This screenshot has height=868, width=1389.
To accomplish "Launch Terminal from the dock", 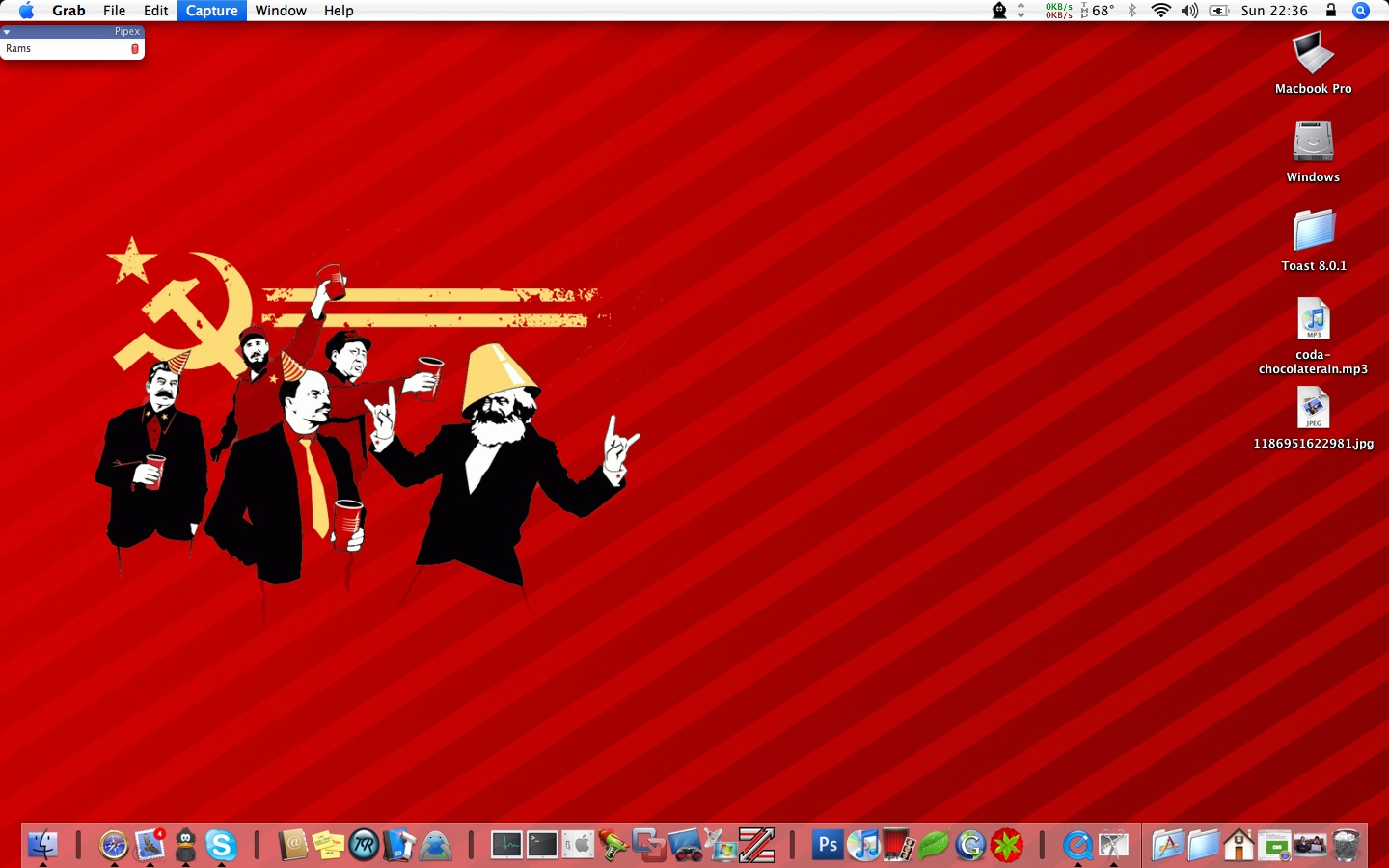I will click(x=542, y=846).
